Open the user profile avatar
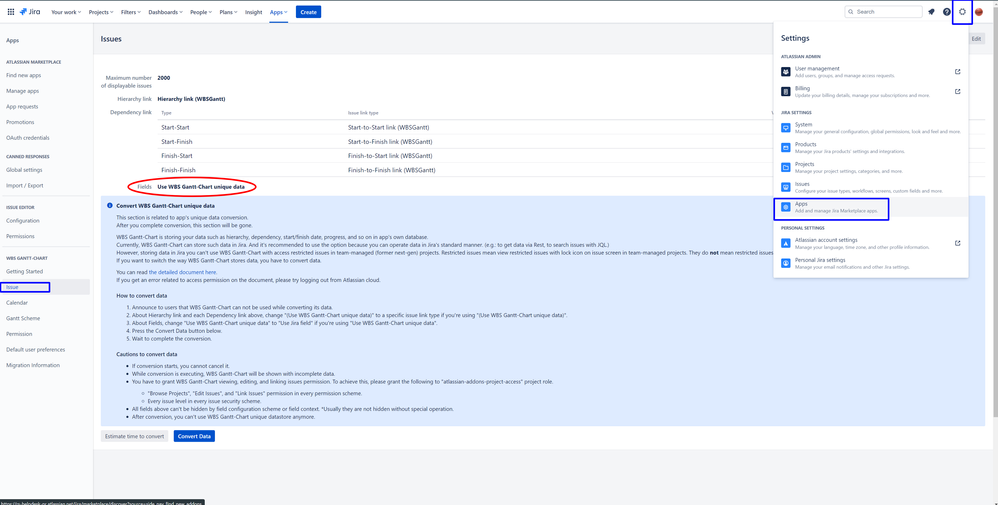Image resolution: width=998 pixels, height=505 pixels. point(979,11)
